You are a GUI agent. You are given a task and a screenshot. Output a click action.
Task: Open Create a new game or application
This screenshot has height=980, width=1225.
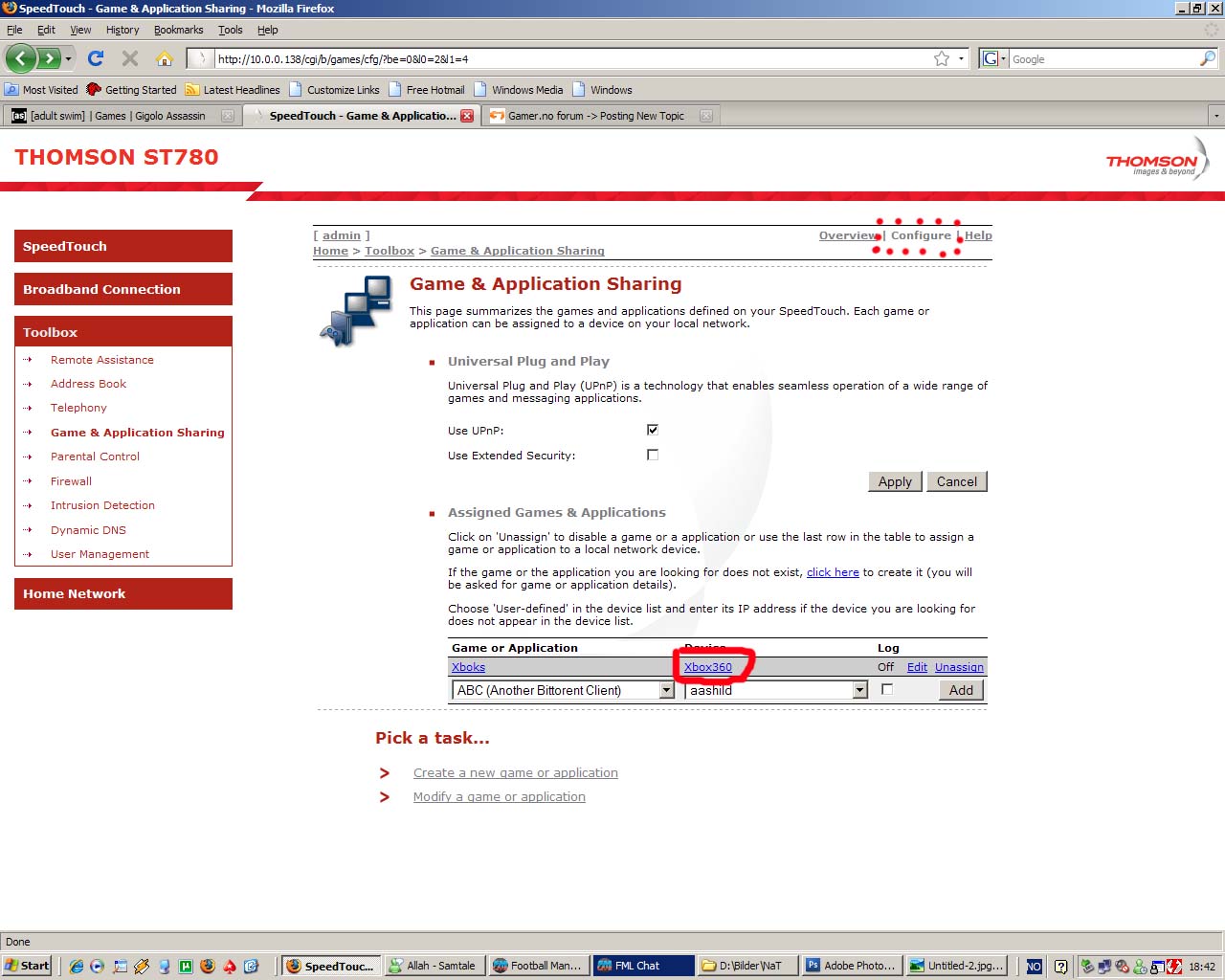pos(516,772)
